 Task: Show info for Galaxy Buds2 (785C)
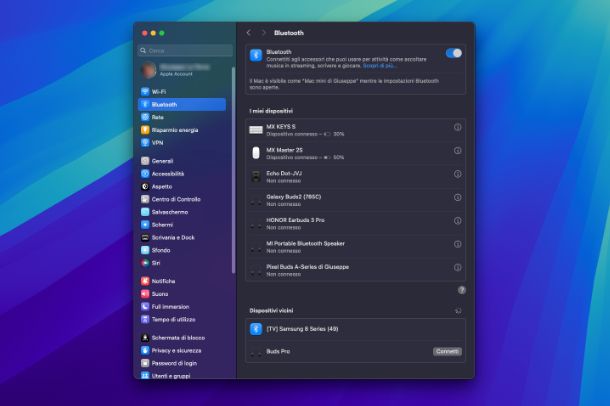pyautogui.click(x=458, y=197)
